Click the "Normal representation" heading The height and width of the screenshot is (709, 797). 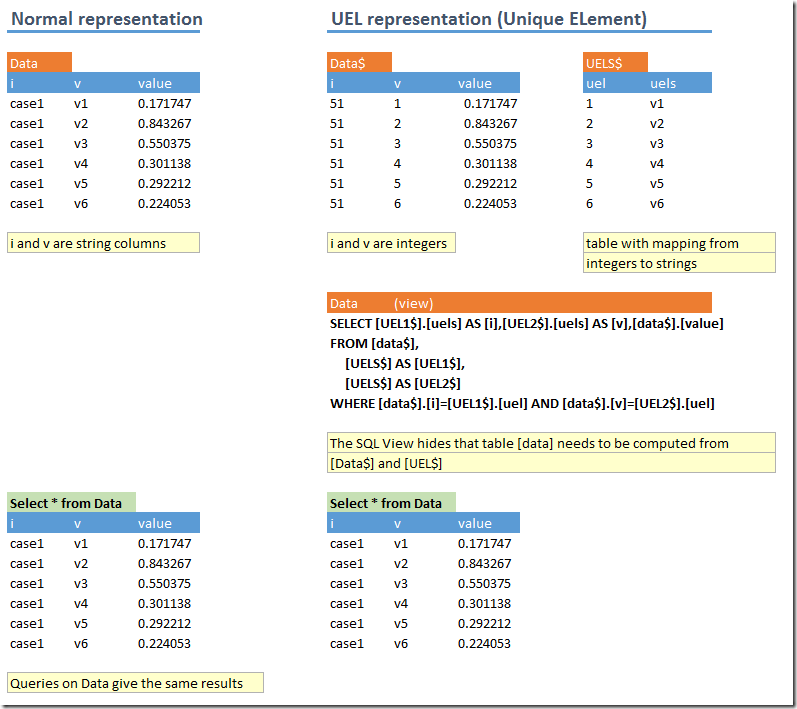point(106,19)
